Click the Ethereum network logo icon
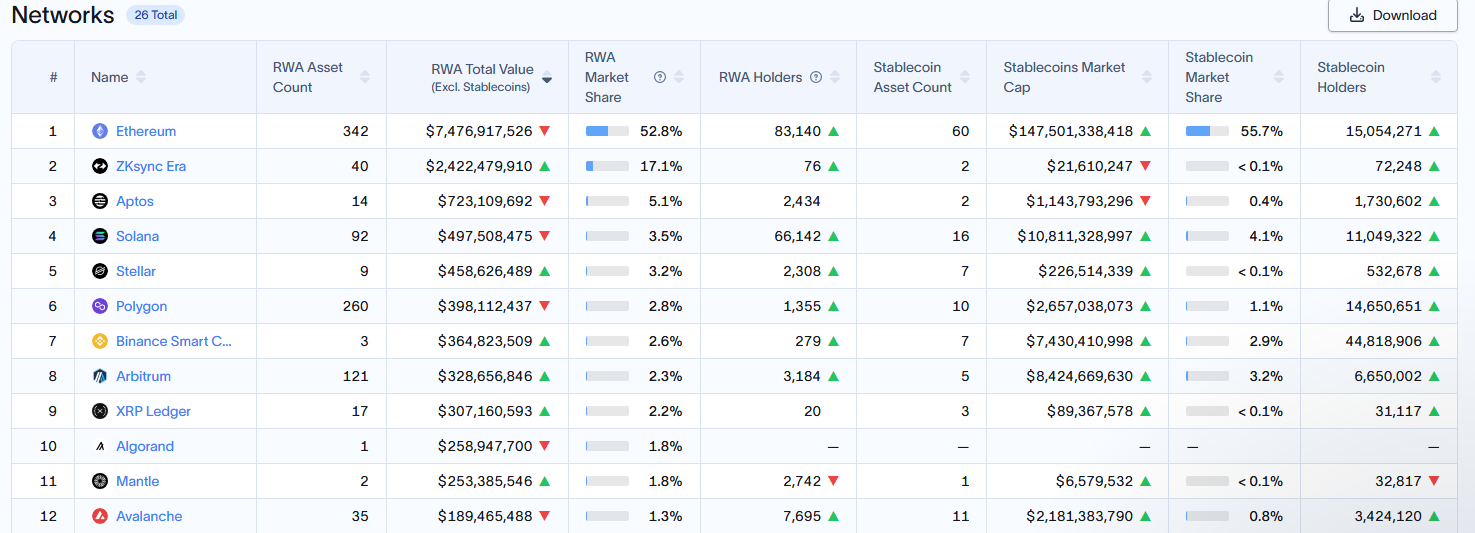Screen dimensions: 1475x533 click(x=100, y=131)
